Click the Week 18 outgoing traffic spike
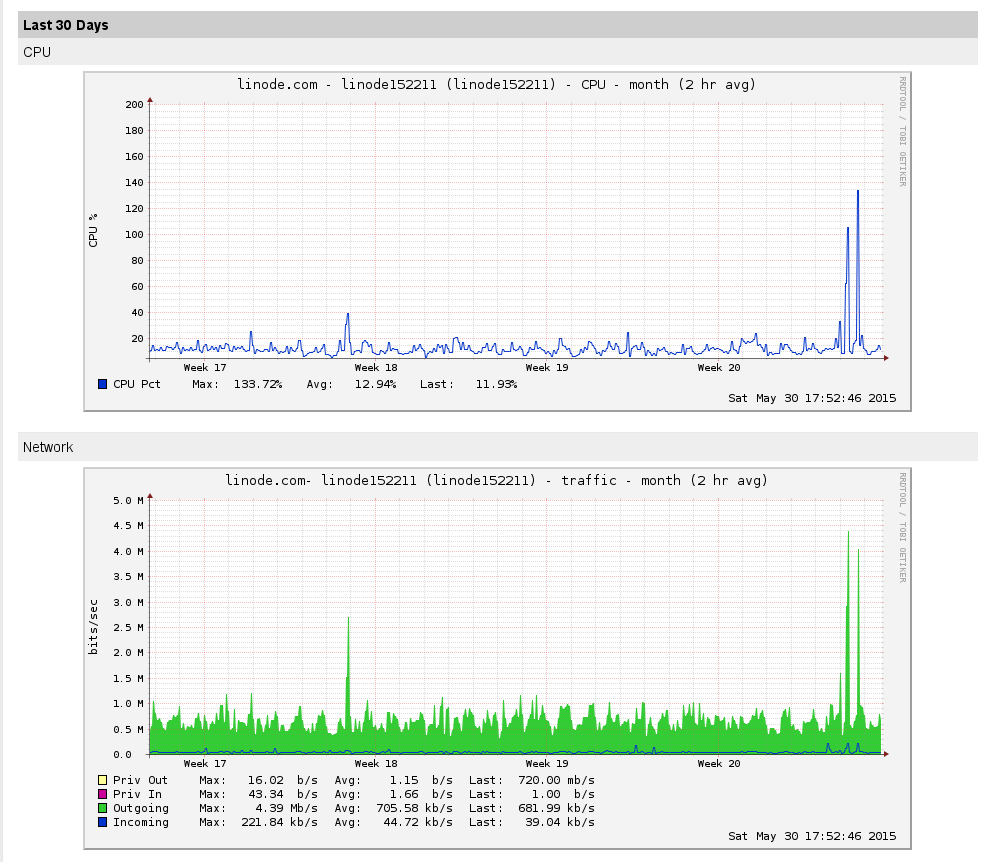The height and width of the screenshot is (862, 984). (x=348, y=640)
